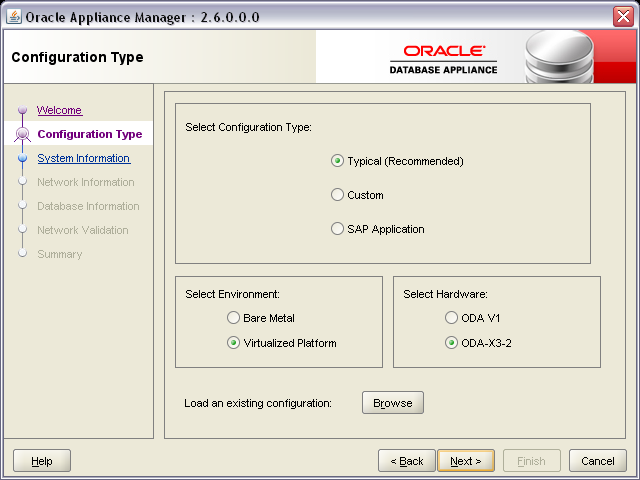This screenshot has width=640, height=480.
Task: Click Network Information step in sidebar
Action: (x=86, y=182)
